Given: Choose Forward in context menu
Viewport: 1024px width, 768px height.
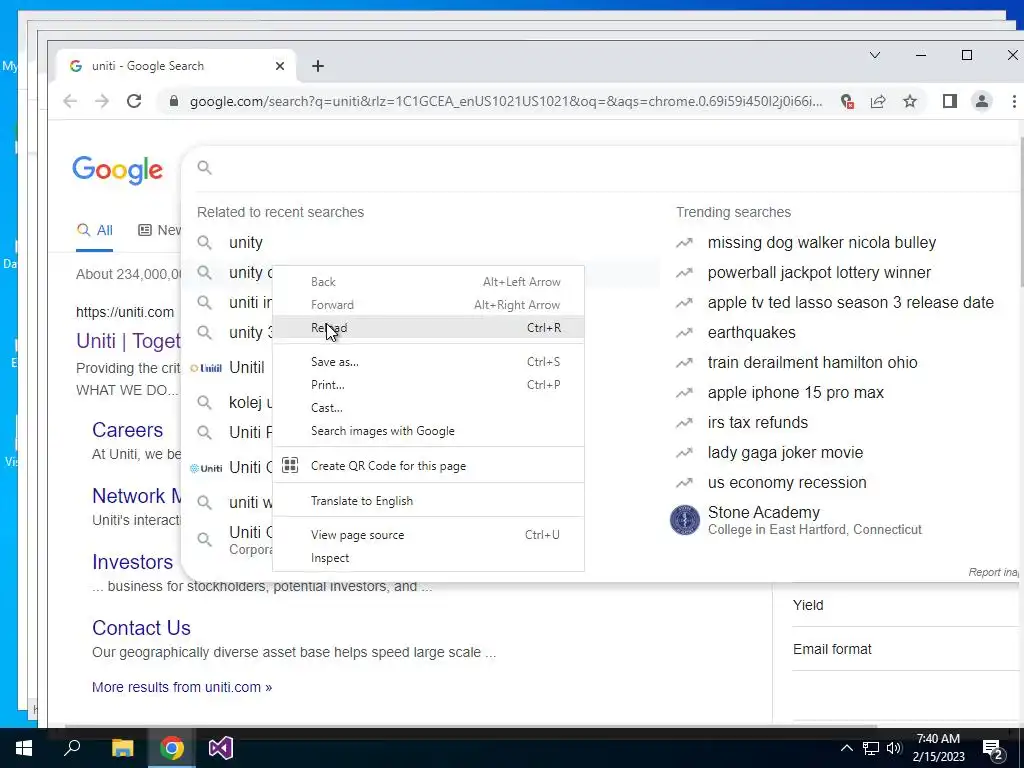Looking at the screenshot, I should pos(428,304).
